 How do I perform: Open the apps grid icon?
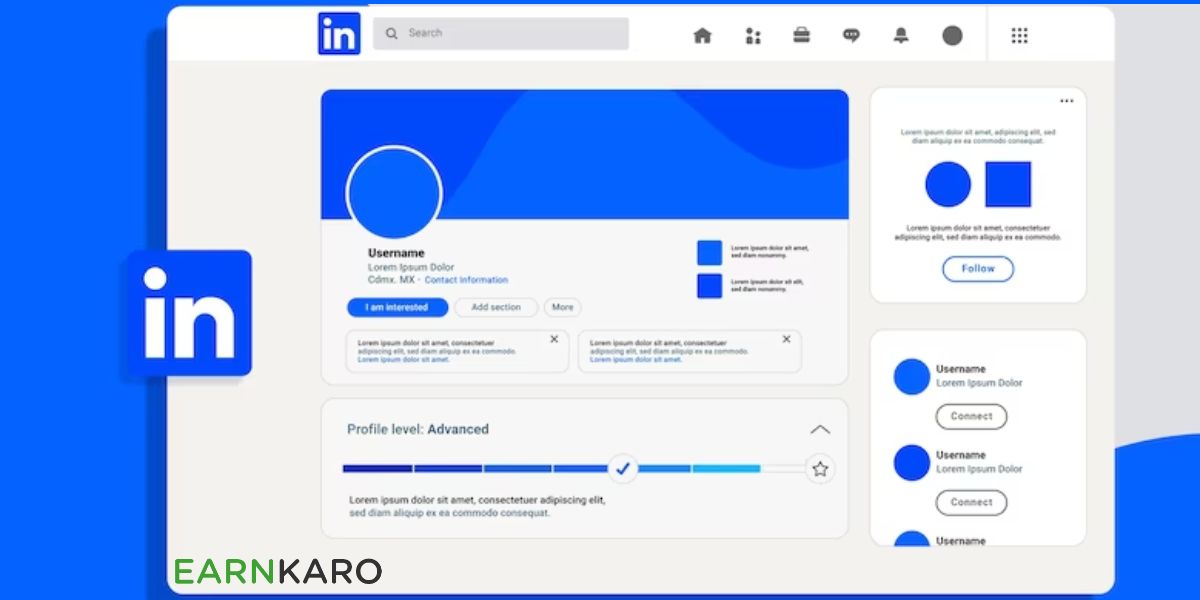point(1018,34)
